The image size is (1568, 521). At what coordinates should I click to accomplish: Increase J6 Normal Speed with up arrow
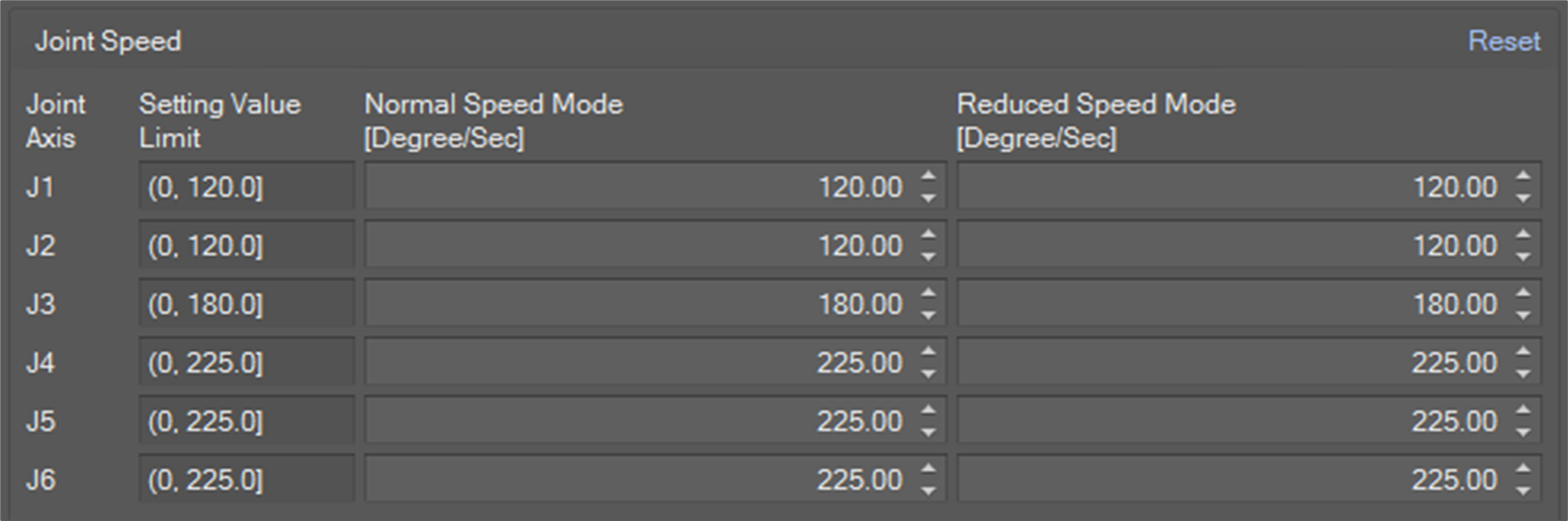point(928,469)
